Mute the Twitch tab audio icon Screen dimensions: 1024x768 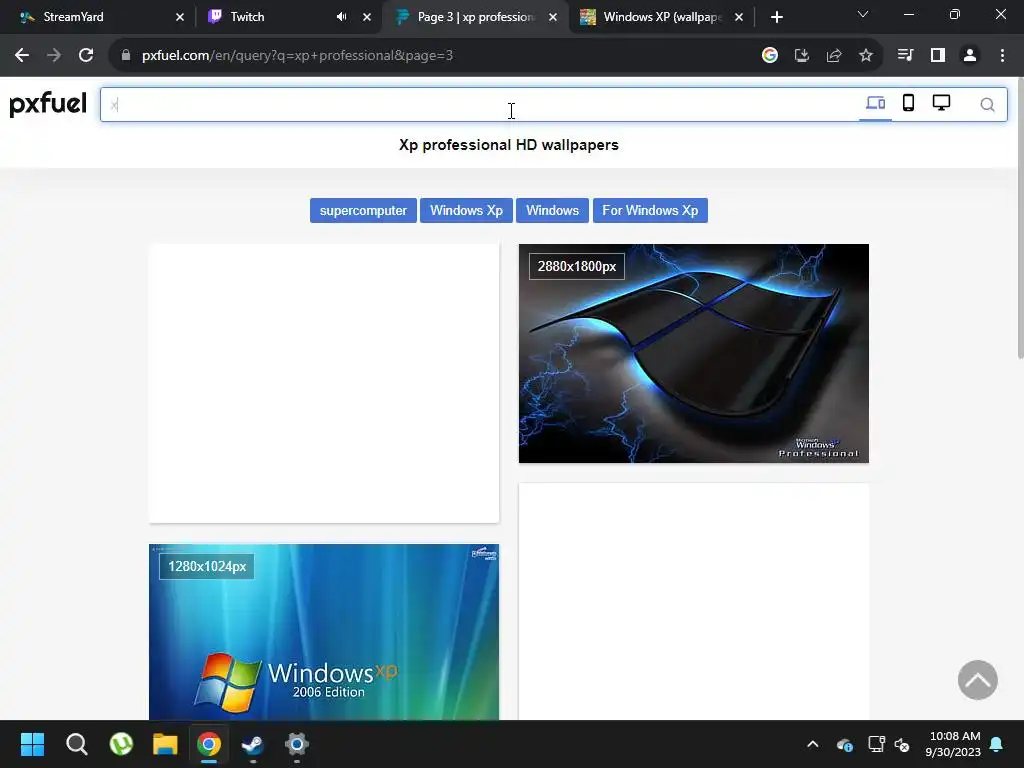341,17
